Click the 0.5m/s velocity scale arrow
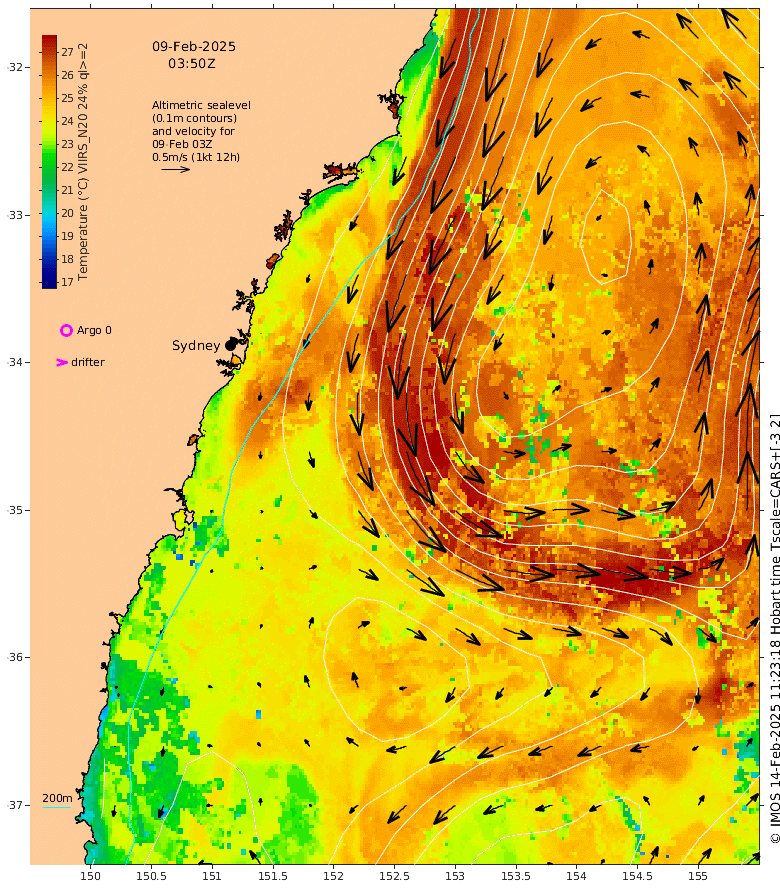The height and width of the screenshot is (890, 780). pyautogui.click(x=176, y=169)
